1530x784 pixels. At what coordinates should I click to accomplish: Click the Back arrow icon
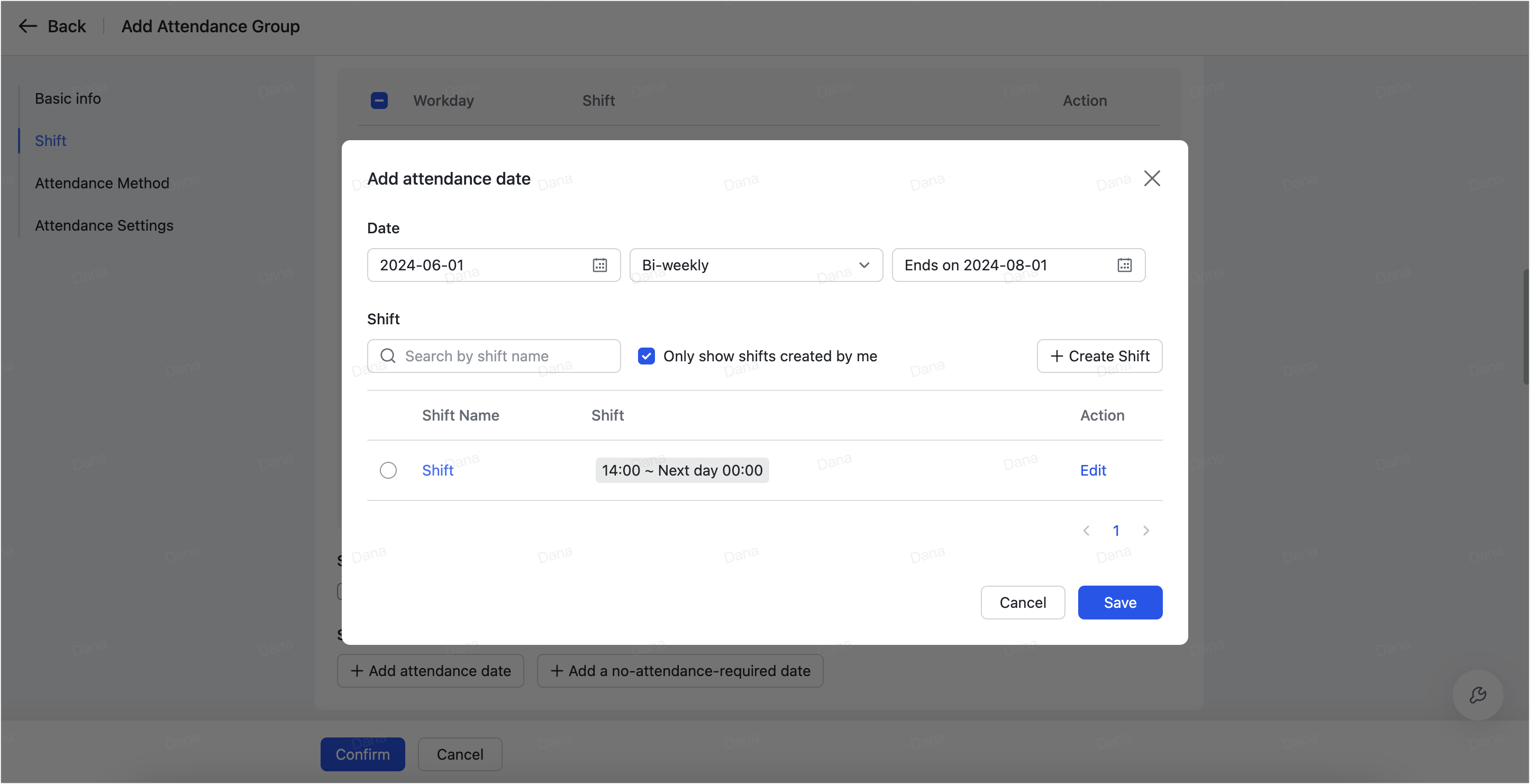tap(28, 26)
